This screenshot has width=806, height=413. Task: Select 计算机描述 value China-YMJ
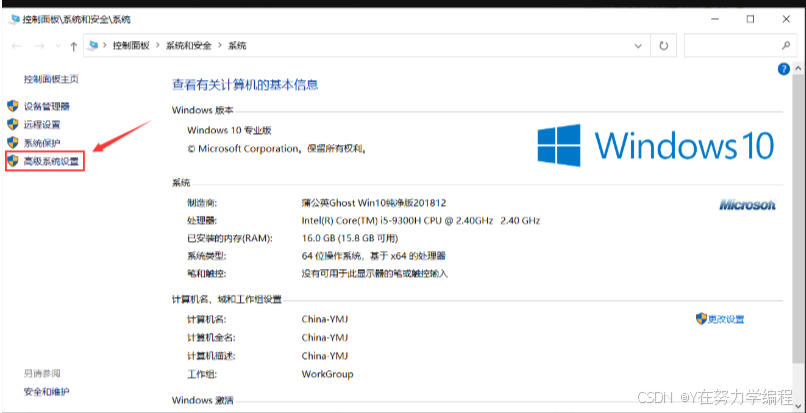click(325, 356)
